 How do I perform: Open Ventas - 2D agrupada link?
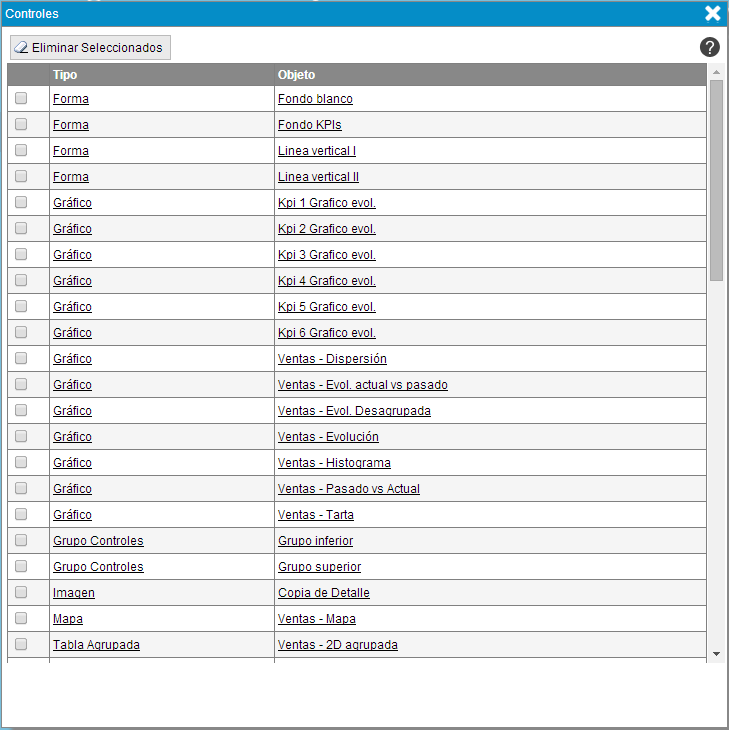[x=337, y=645]
